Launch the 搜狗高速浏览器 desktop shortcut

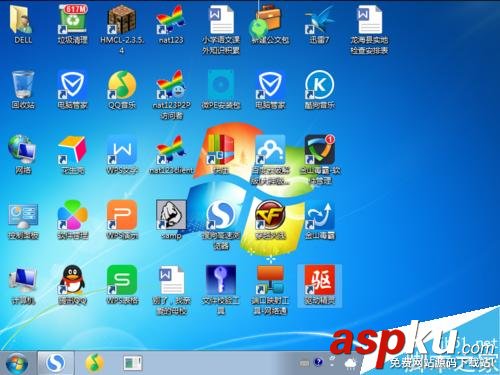tap(220, 215)
